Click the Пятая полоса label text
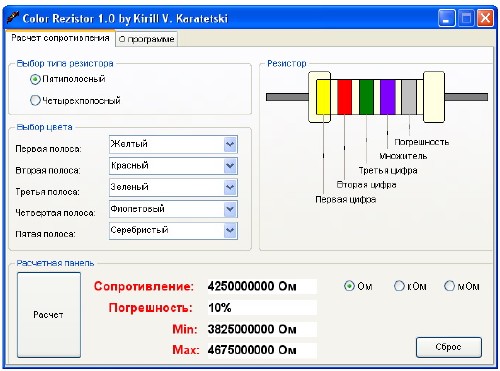This screenshot has width=500, height=371. (45, 234)
